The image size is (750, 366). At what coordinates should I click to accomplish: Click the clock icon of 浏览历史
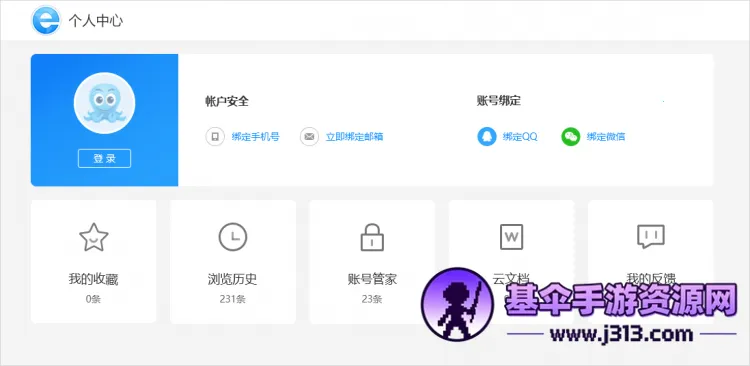click(x=233, y=237)
